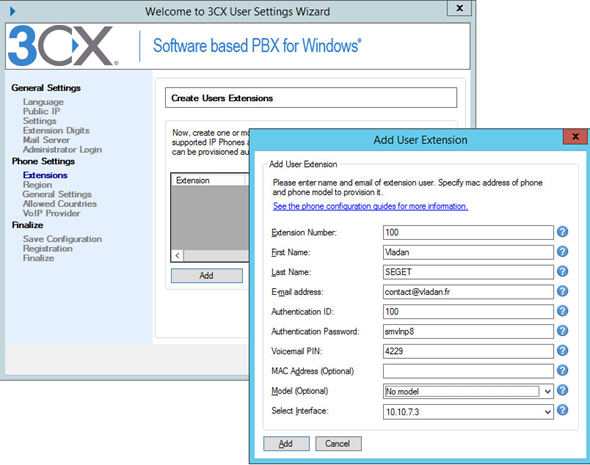Select Region in the sidebar
Screen dimensions: 590x465
tap(37, 185)
